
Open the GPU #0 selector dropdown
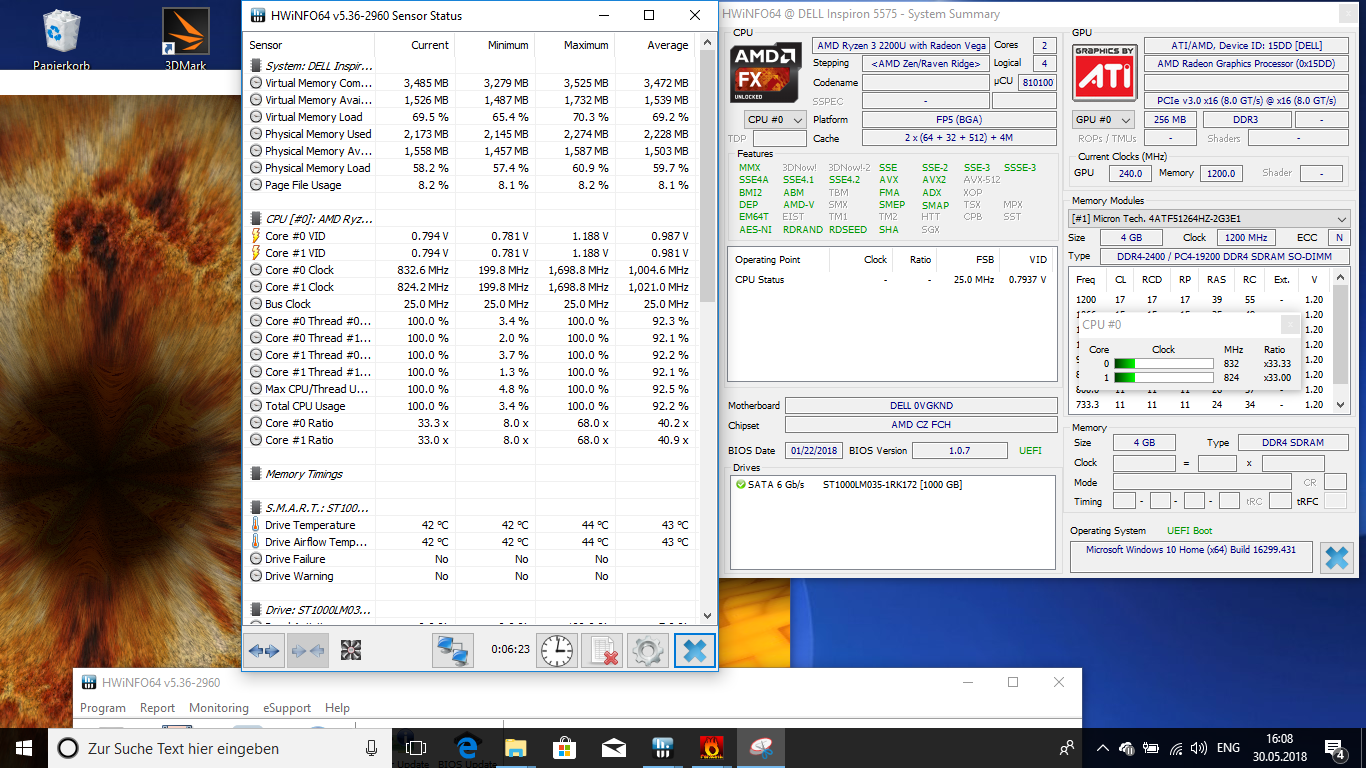(1104, 120)
